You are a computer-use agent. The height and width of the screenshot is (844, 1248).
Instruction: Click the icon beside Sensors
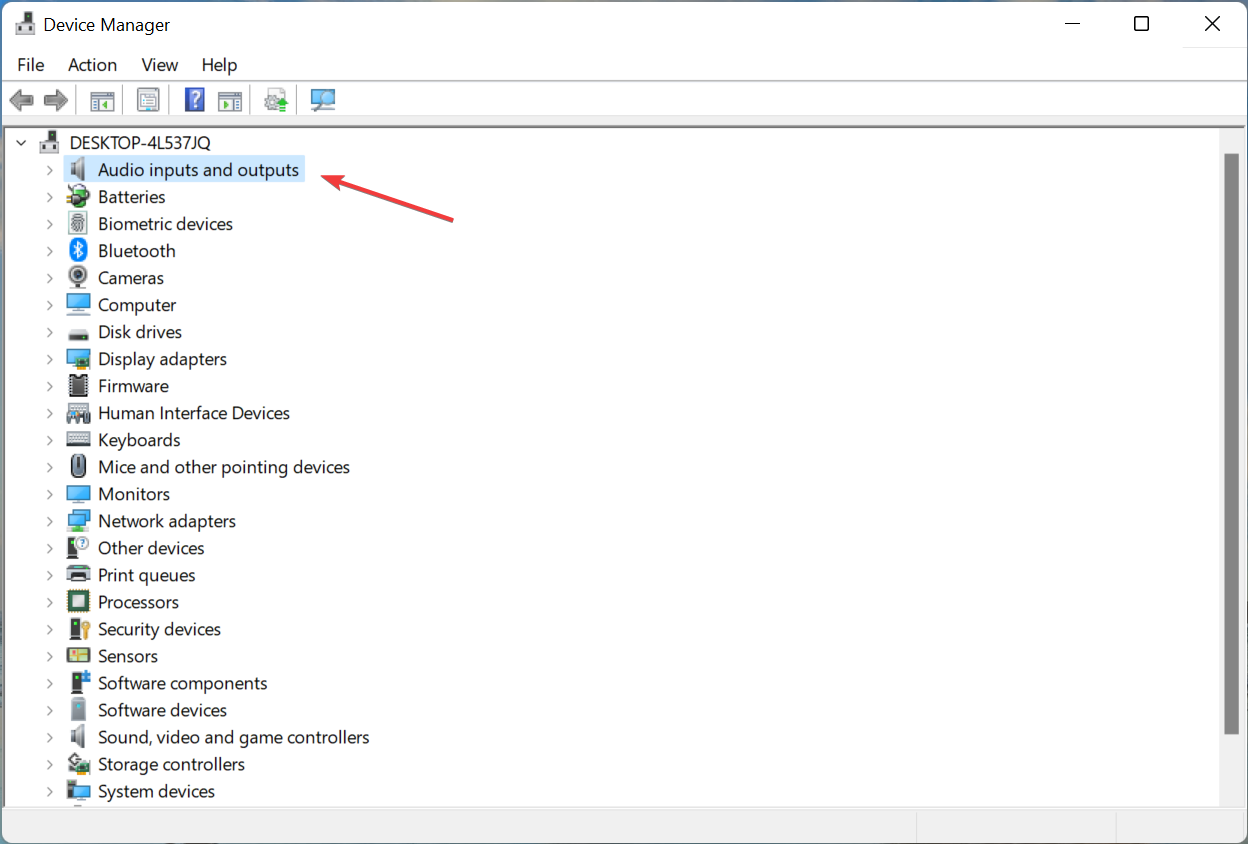point(78,656)
